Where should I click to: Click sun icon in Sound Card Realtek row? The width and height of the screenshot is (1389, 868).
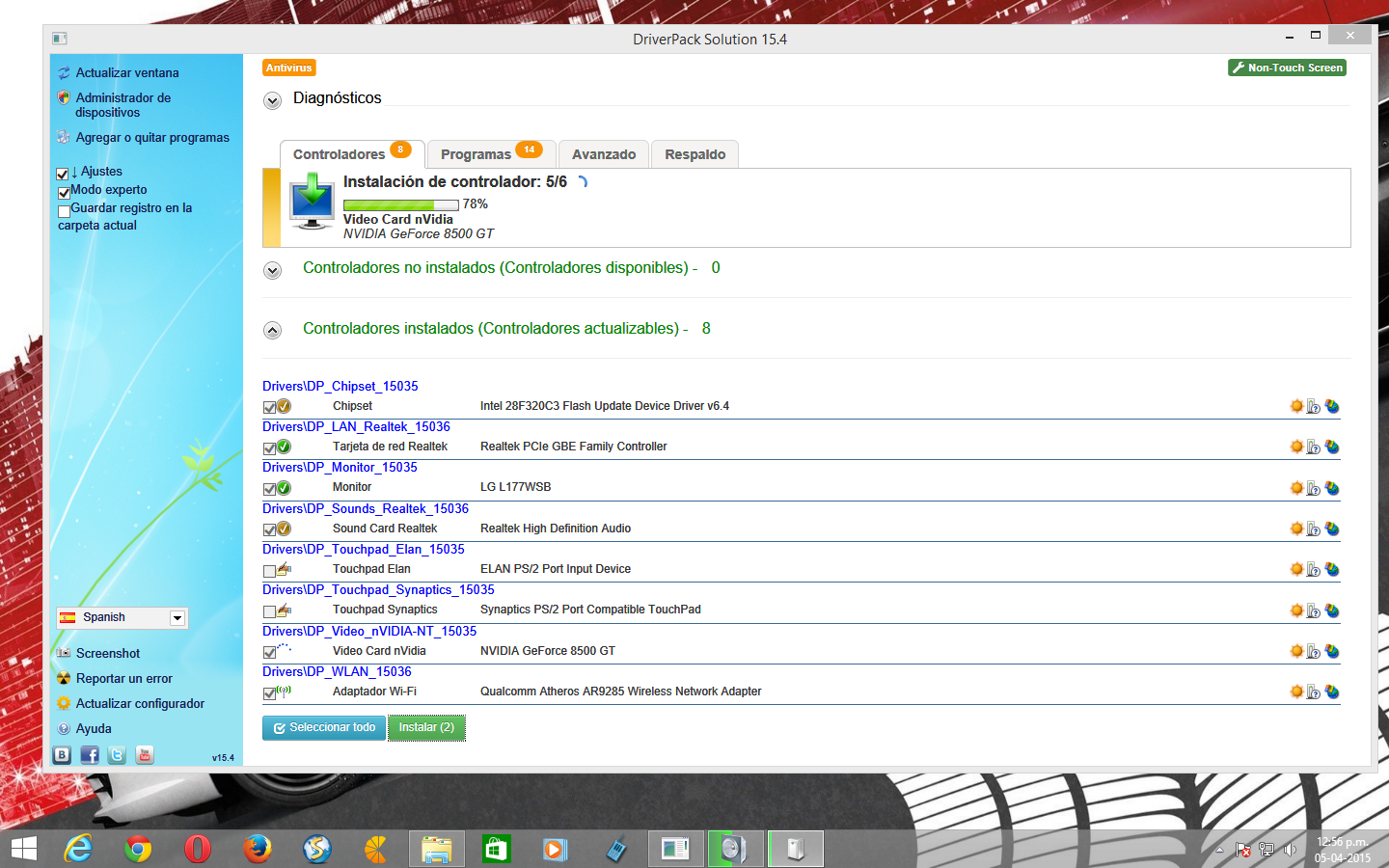coord(1296,529)
